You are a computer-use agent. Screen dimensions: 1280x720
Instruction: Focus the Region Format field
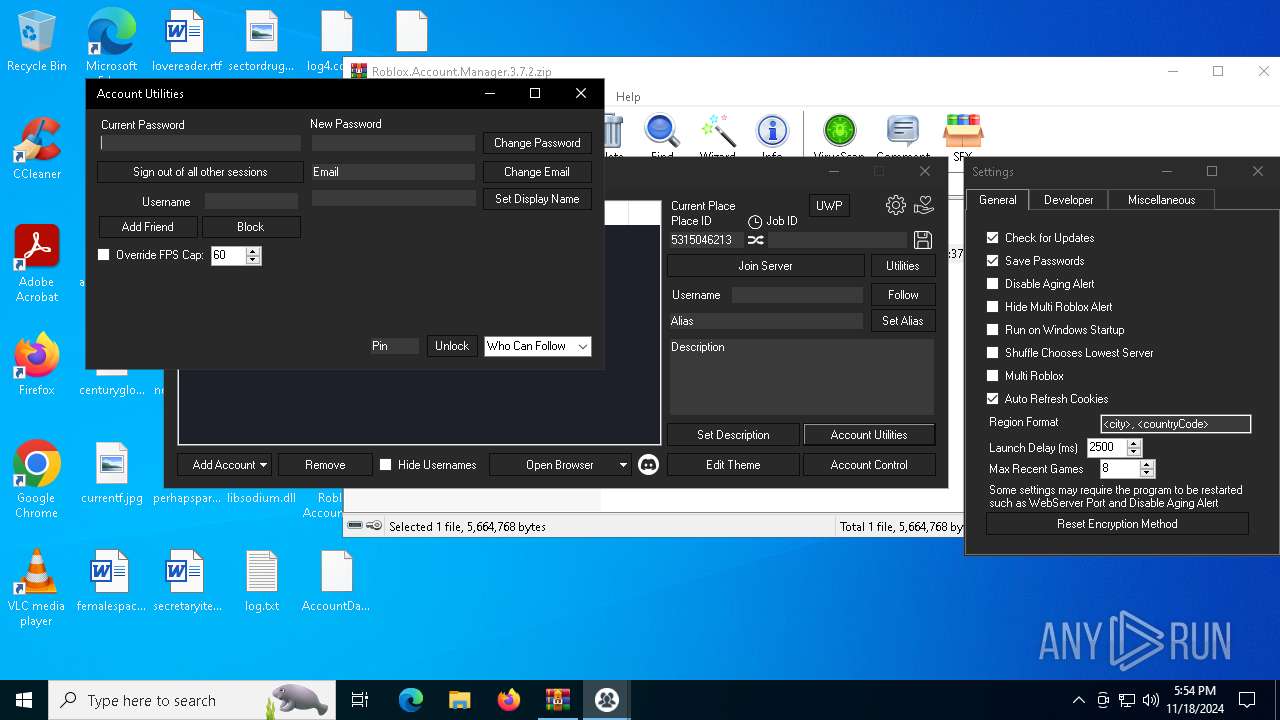tap(1176, 424)
